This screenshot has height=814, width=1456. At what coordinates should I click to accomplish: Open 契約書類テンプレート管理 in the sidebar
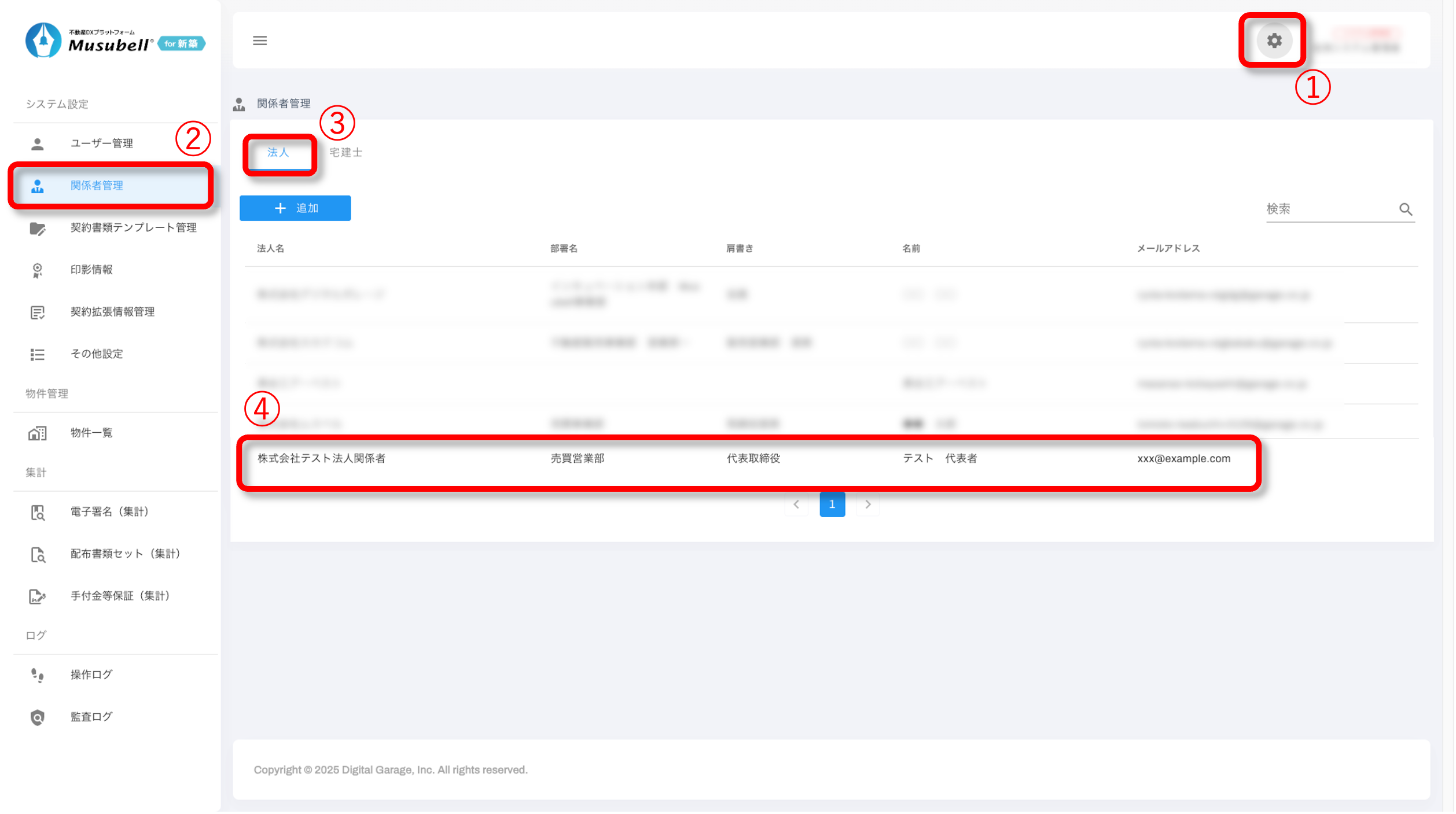[133, 228]
